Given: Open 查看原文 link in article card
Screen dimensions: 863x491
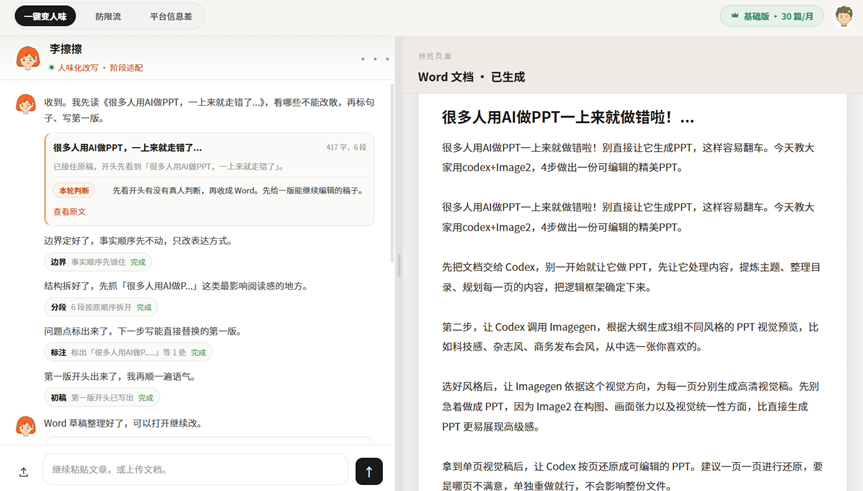Looking at the screenshot, I should point(69,211).
